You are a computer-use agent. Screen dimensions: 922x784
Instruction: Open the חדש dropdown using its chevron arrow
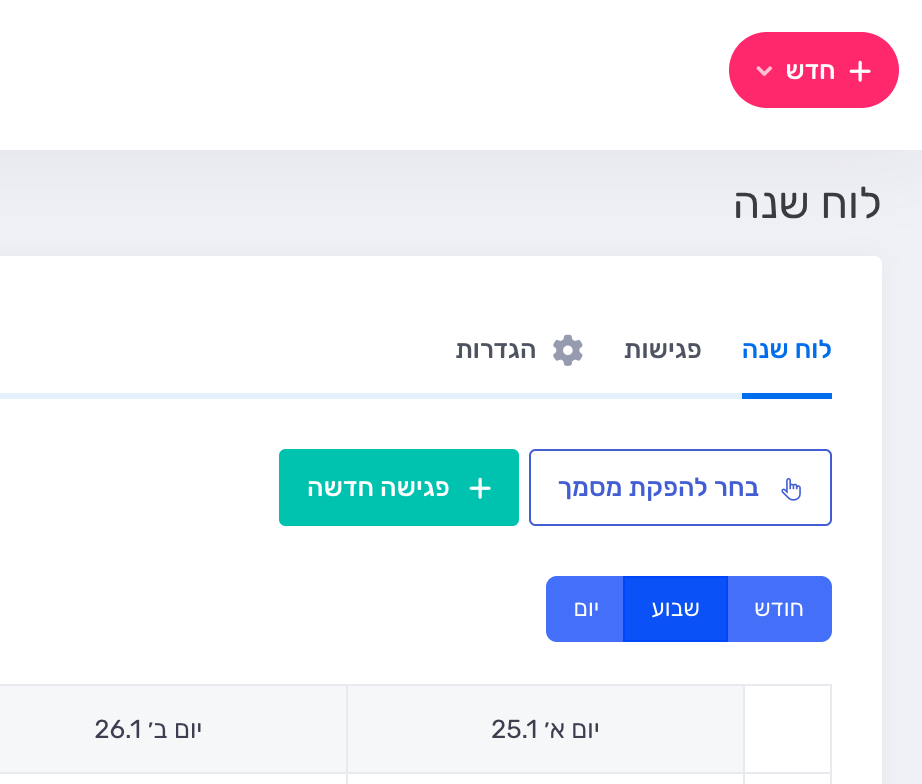pyautogui.click(x=766, y=70)
